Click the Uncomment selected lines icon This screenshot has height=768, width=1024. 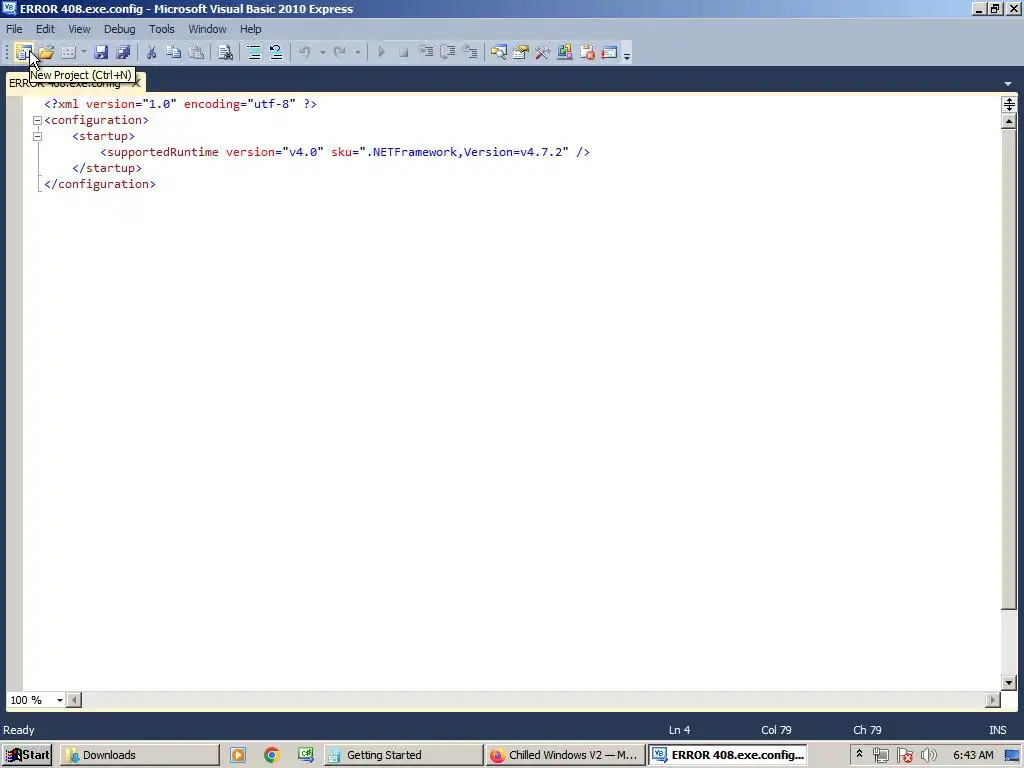pos(276,52)
